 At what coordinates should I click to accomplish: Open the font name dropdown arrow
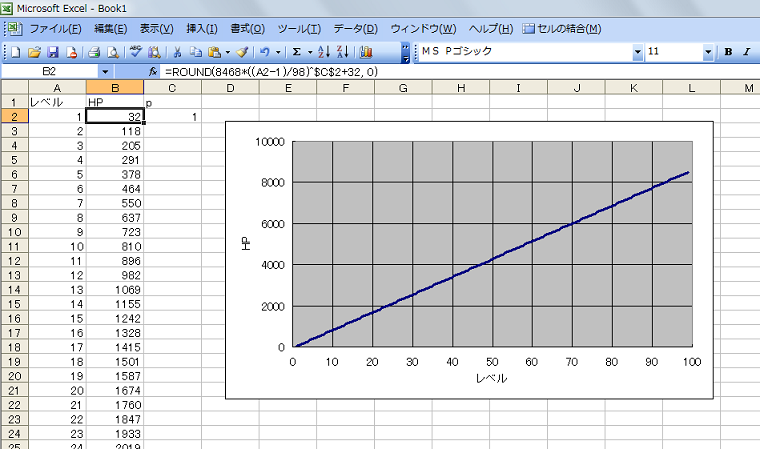click(637, 52)
